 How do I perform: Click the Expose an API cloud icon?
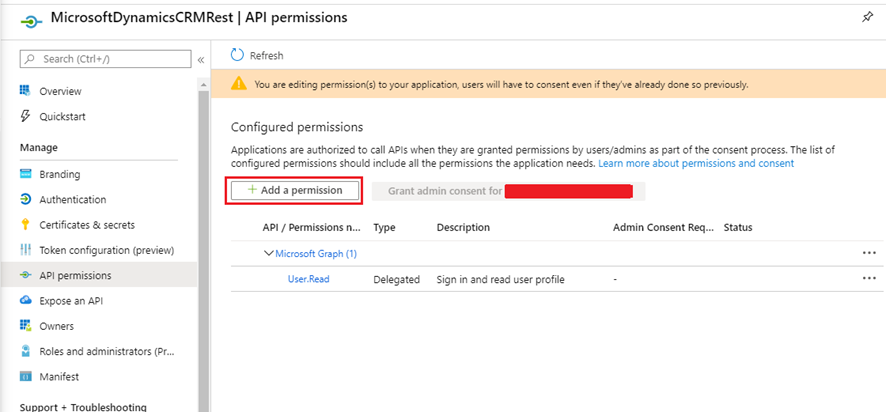coord(25,300)
